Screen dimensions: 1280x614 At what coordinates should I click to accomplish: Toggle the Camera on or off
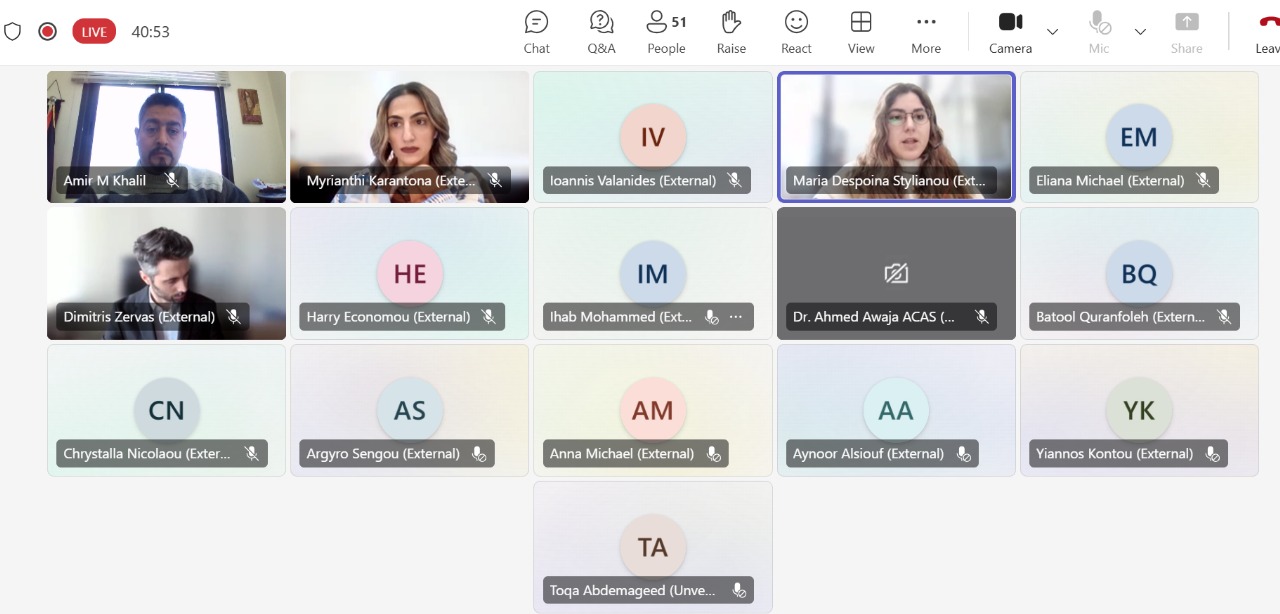coord(1010,32)
